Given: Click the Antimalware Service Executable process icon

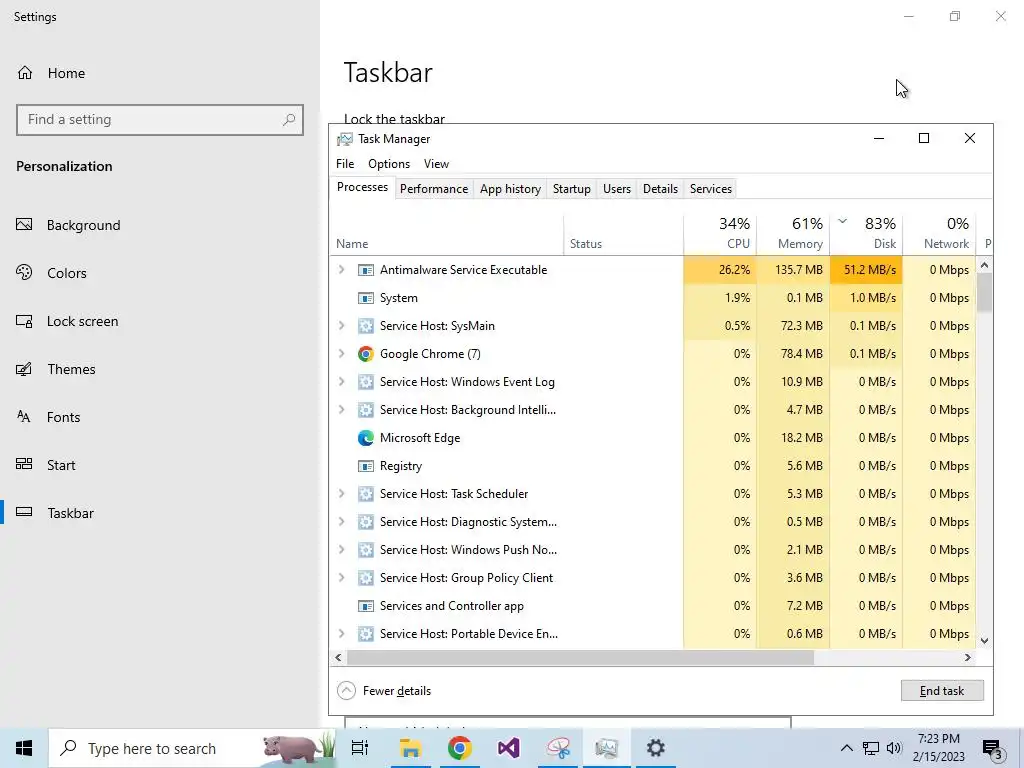Looking at the screenshot, I should (x=366, y=270).
